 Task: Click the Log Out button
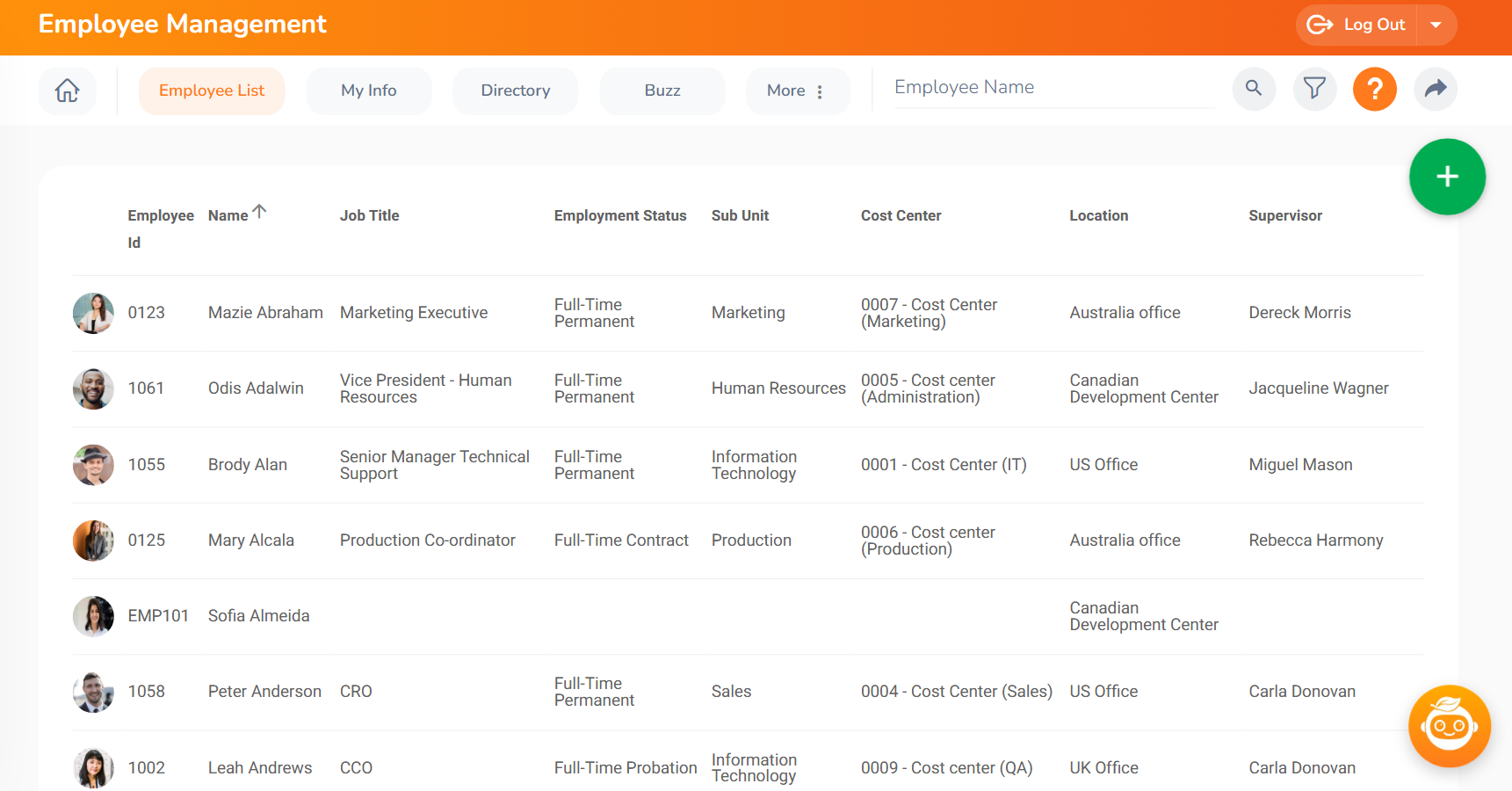pos(1357,25)
